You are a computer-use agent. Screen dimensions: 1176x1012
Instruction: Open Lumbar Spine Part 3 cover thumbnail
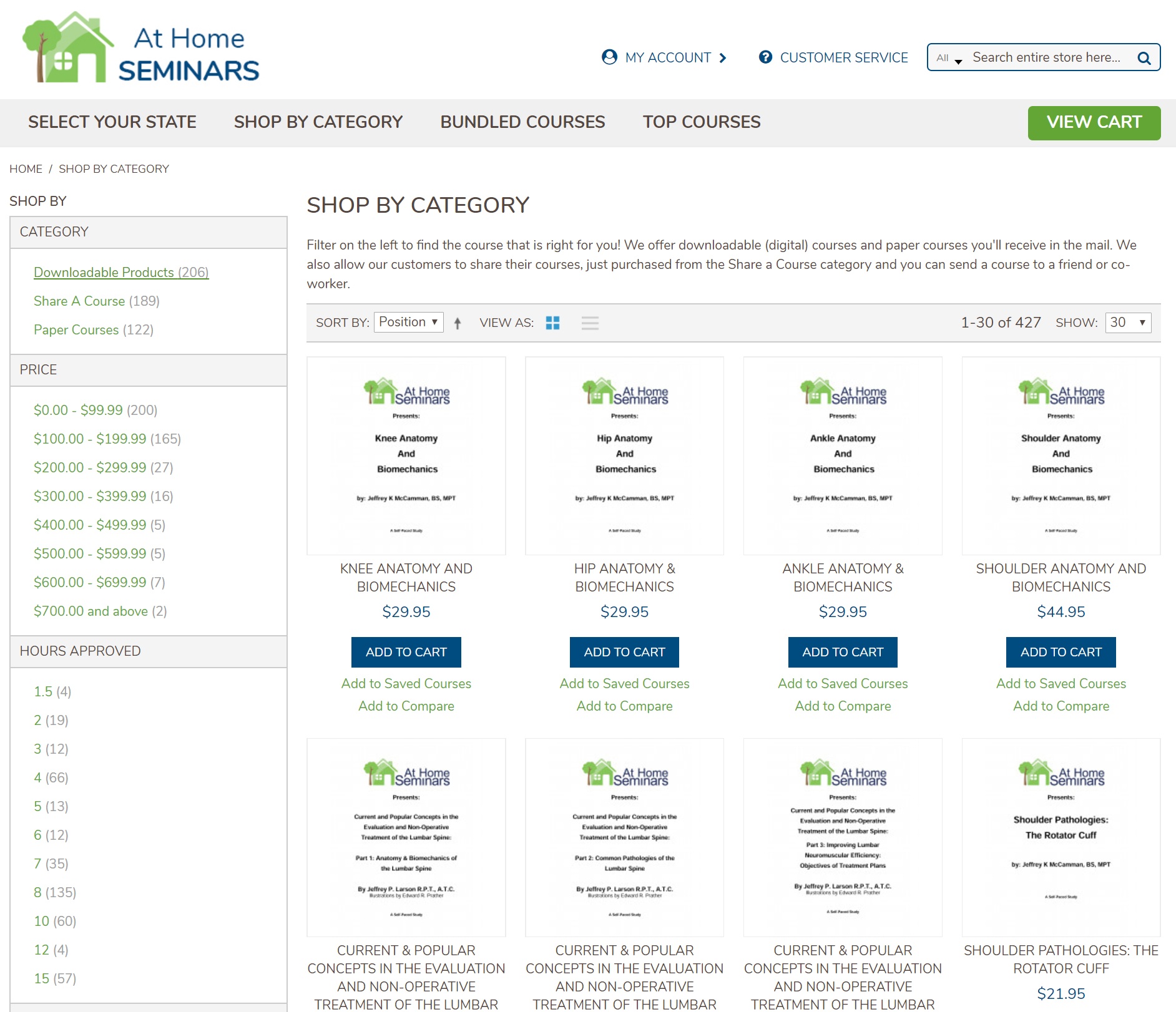click(843, 838)
